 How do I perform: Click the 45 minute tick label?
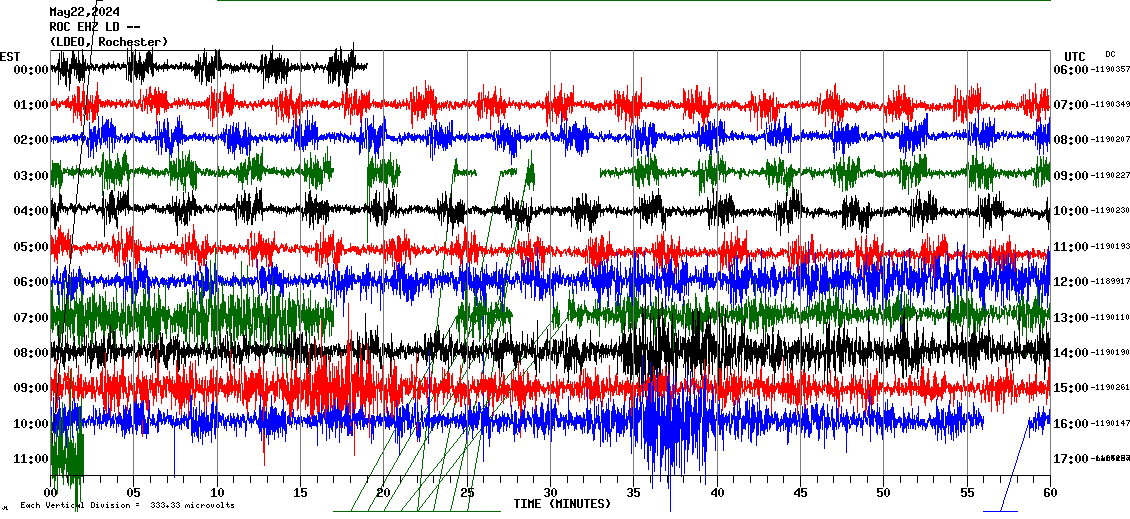tap(800, 492)
